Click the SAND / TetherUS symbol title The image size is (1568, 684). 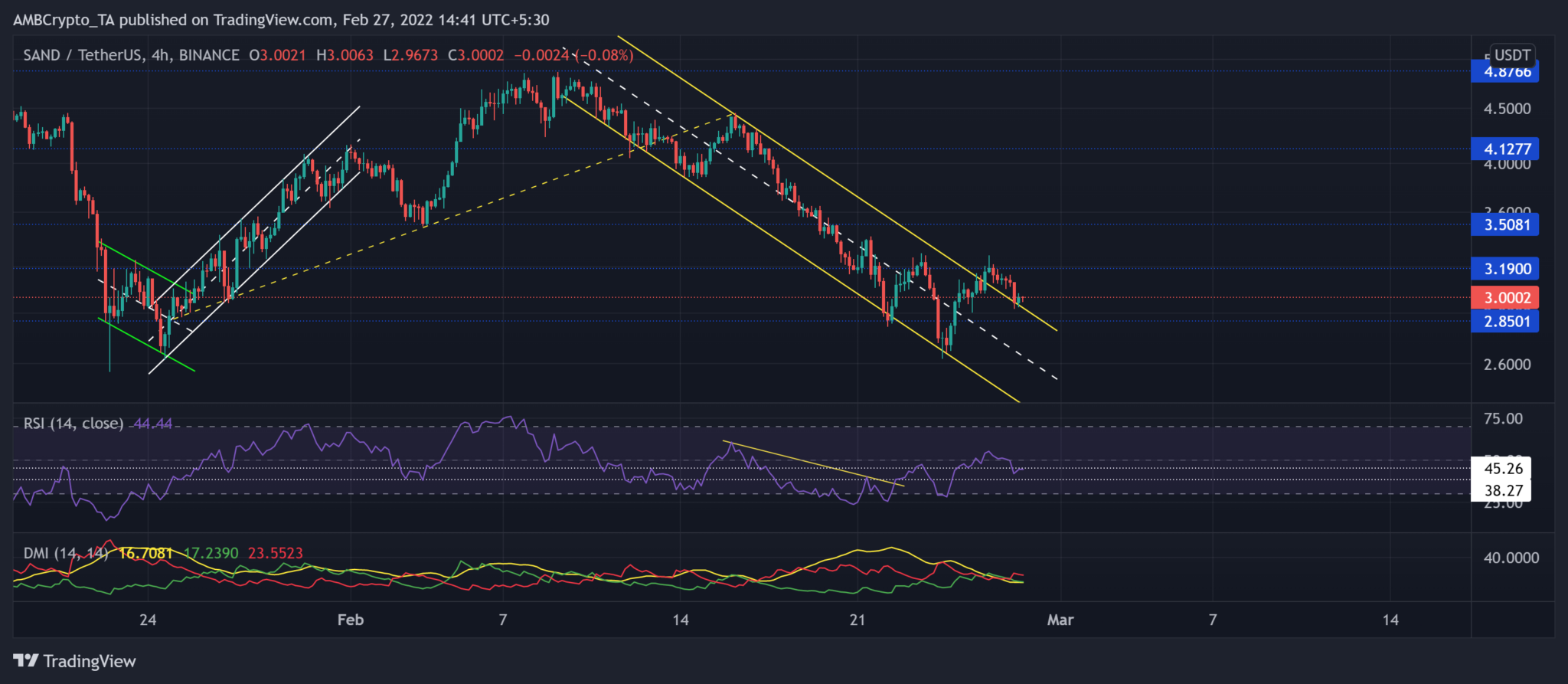click(x=83, y=55)
